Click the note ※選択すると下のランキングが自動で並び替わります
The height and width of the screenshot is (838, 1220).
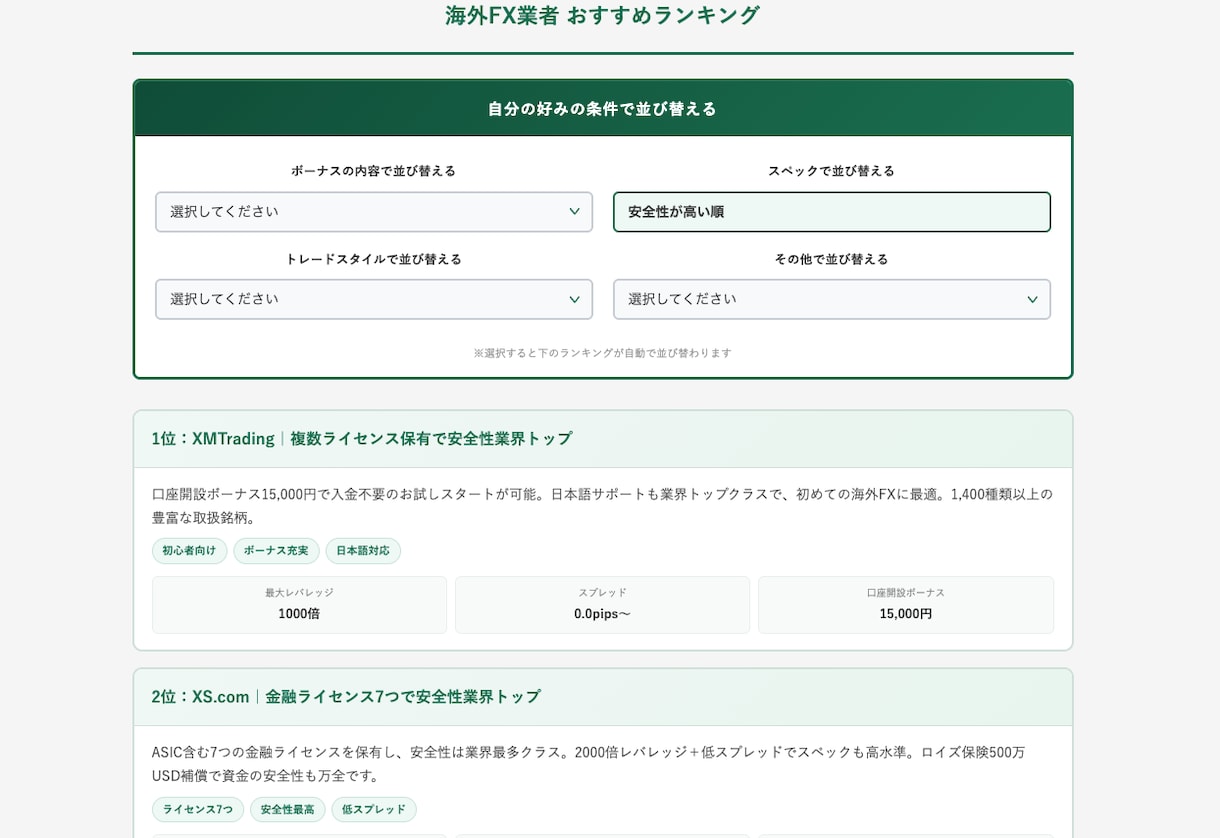[603, 353]
